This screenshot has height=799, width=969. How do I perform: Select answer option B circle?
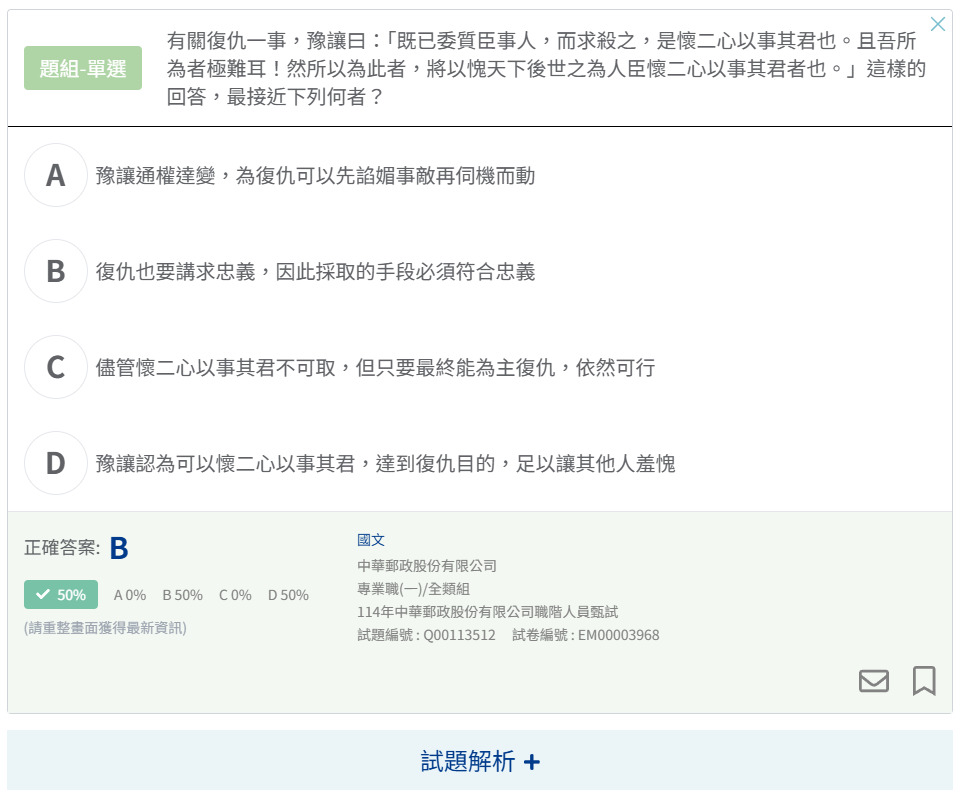click(x=56, y=271)
